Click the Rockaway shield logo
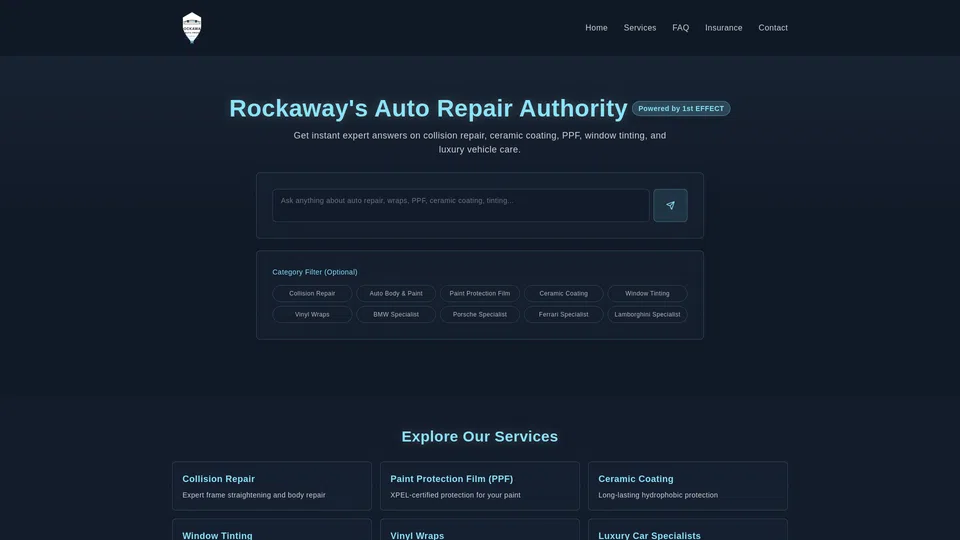This screenshot has height=540, width=960. (192, 28)
